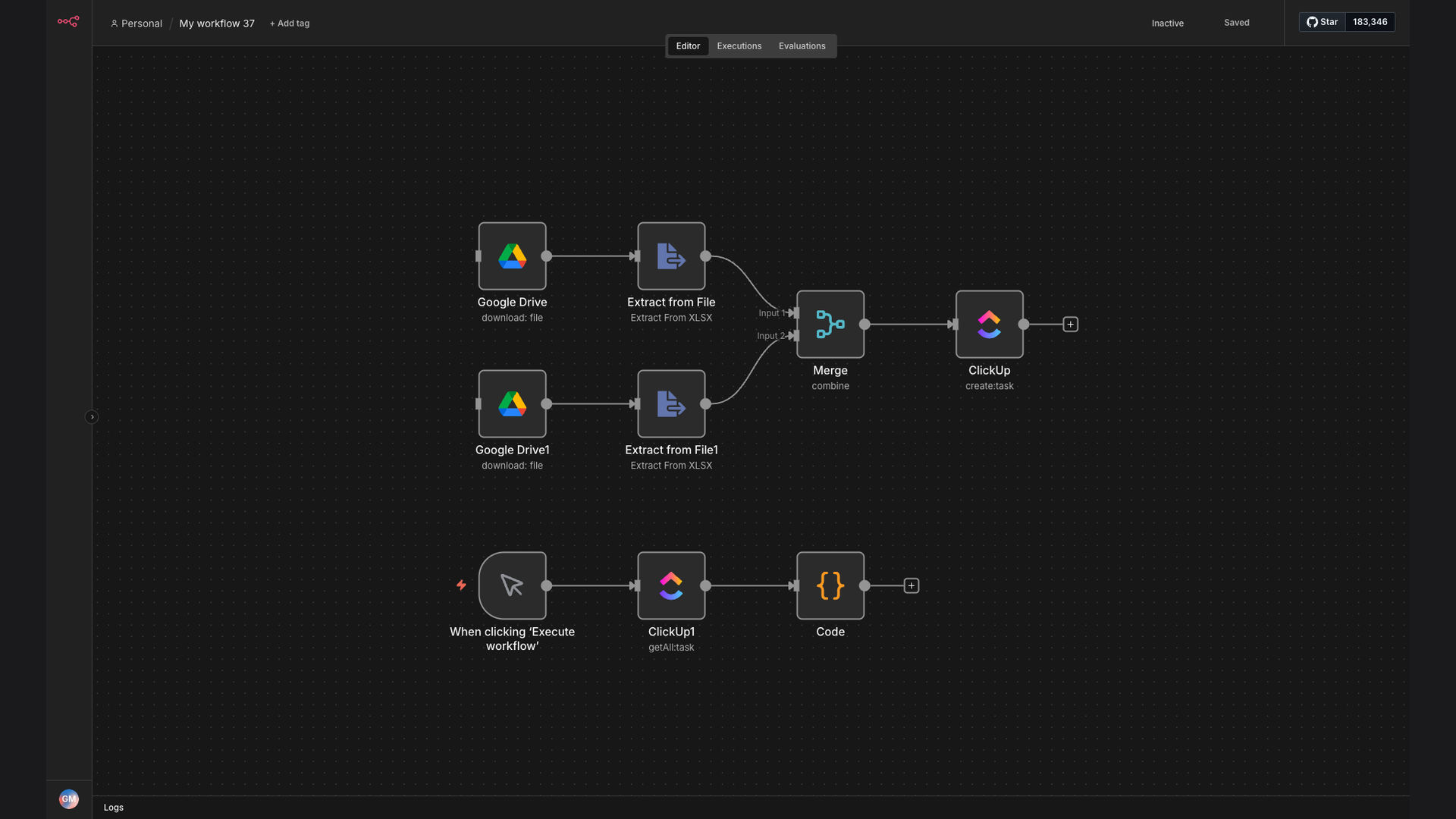Open the Code node

[x=830, y=586]
